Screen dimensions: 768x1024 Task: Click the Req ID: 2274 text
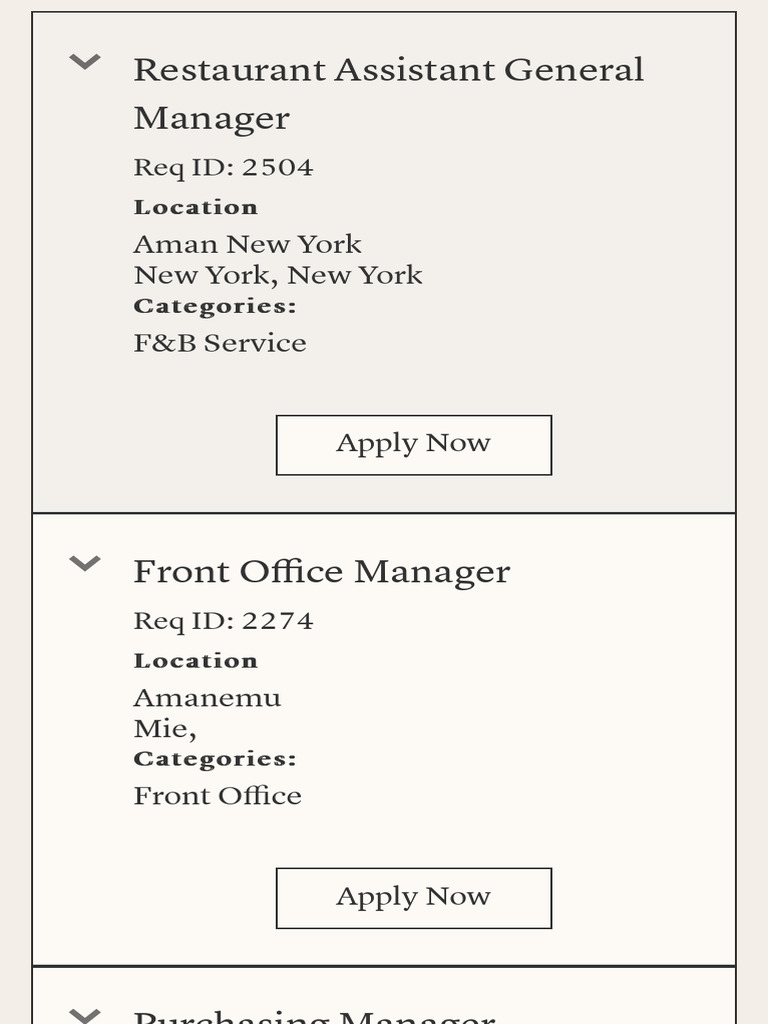(223, 621)
